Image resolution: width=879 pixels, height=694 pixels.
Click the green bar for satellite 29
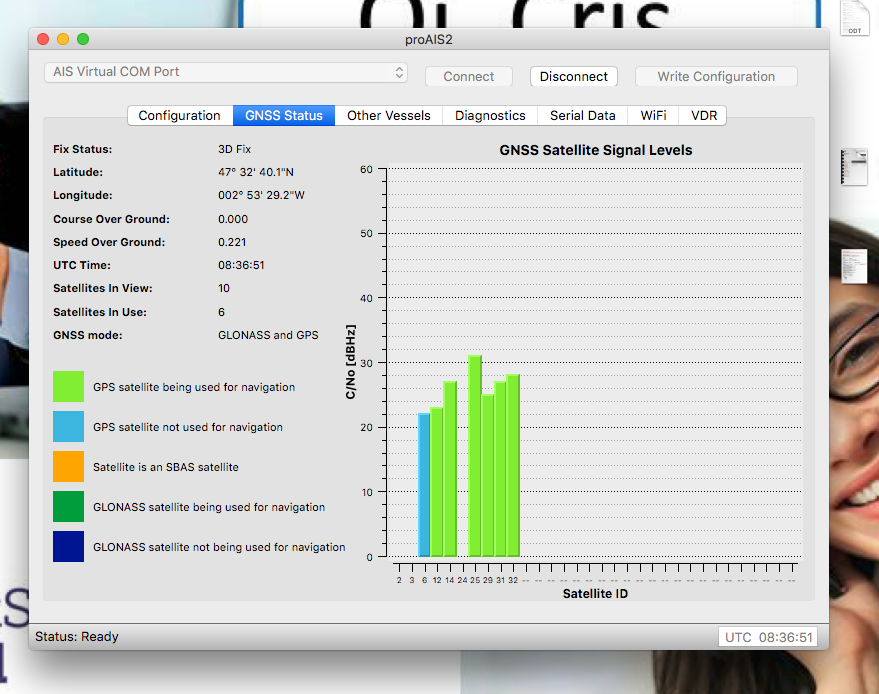click(488, 475)
